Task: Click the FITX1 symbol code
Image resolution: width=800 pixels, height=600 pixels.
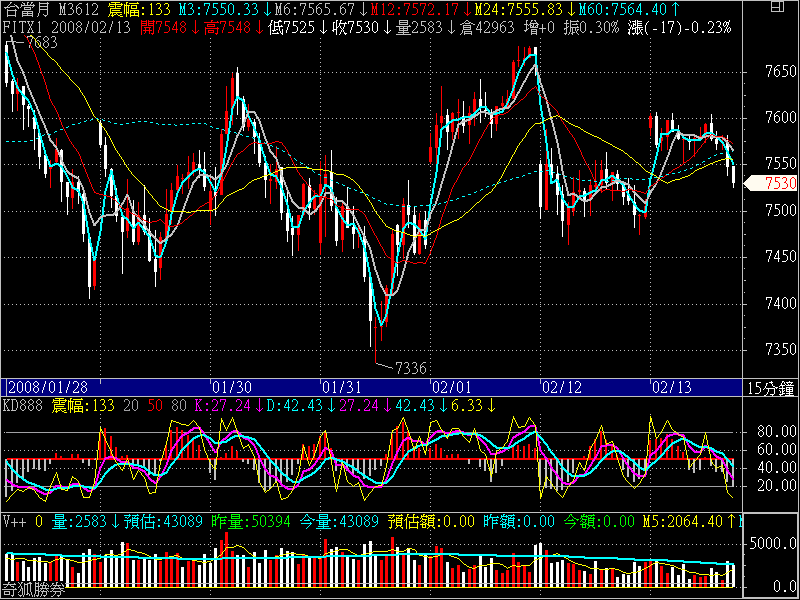Action: (21, 25)
